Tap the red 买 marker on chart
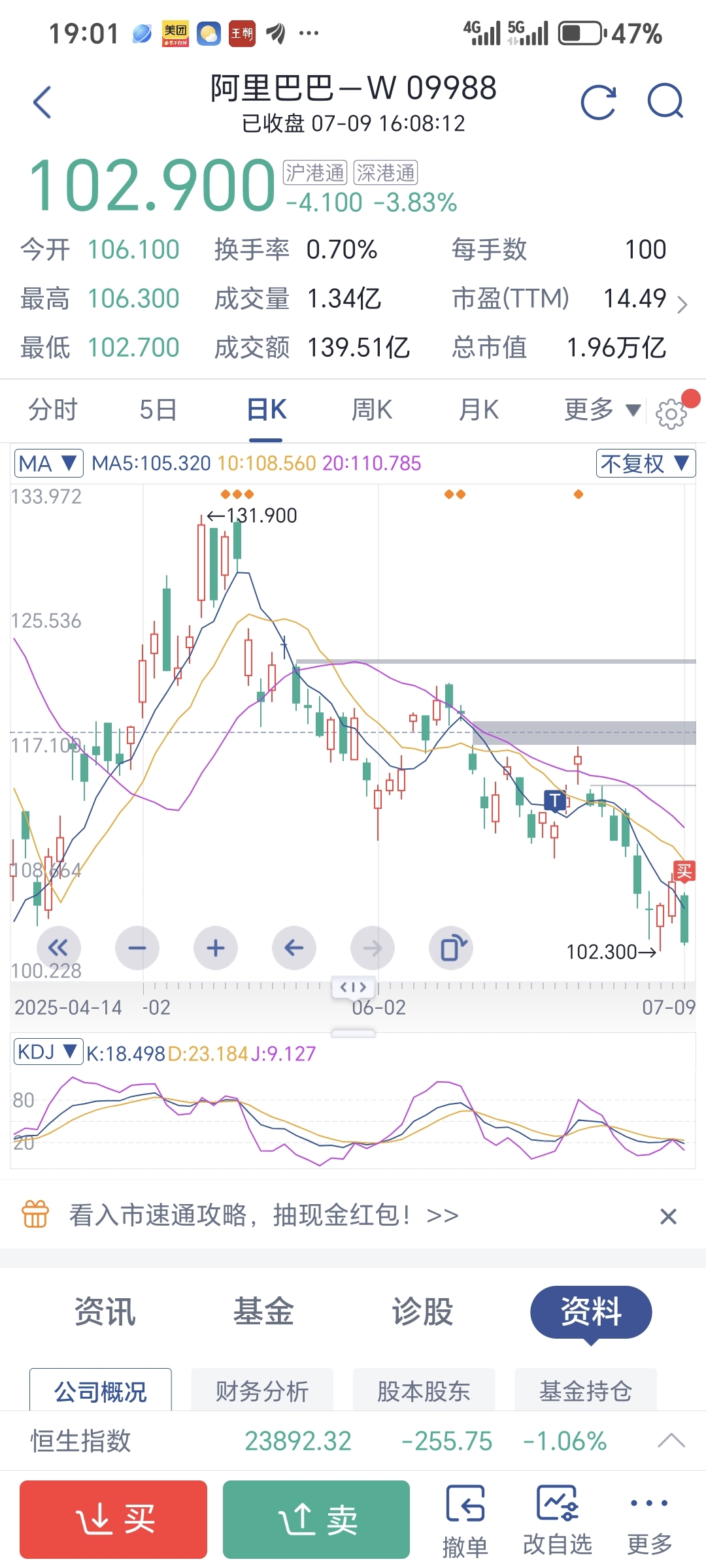The image size is (706, 1568). coord(684,871)
